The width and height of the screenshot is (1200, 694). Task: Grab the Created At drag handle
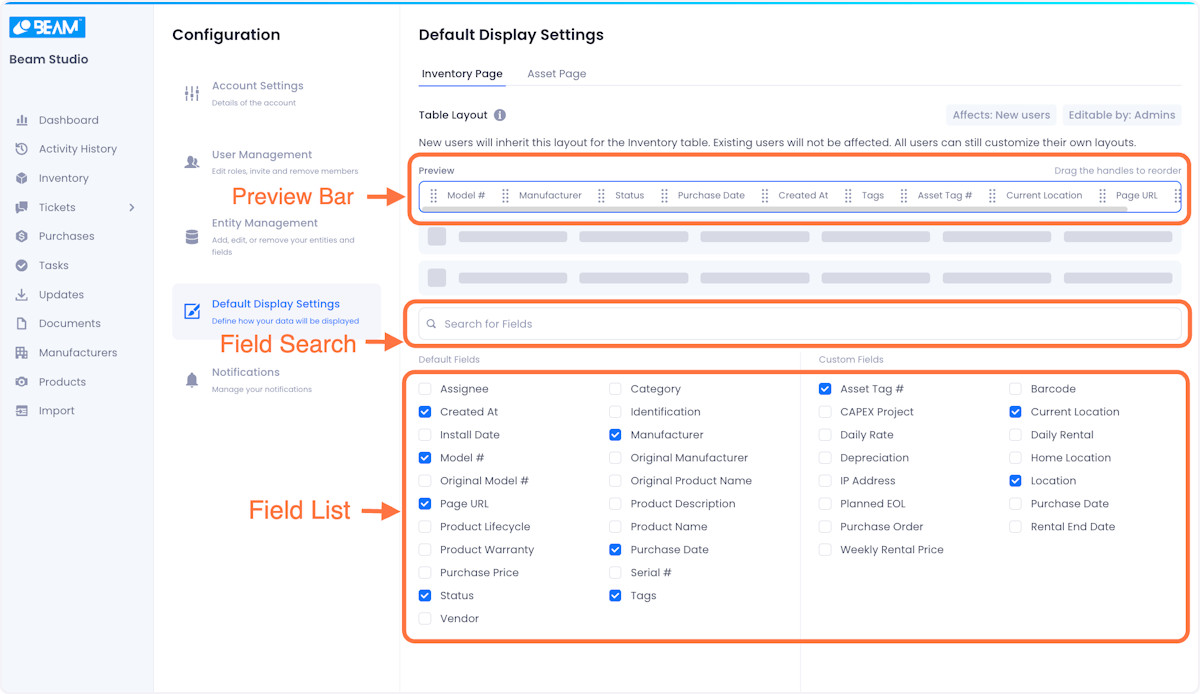[765, 195]
